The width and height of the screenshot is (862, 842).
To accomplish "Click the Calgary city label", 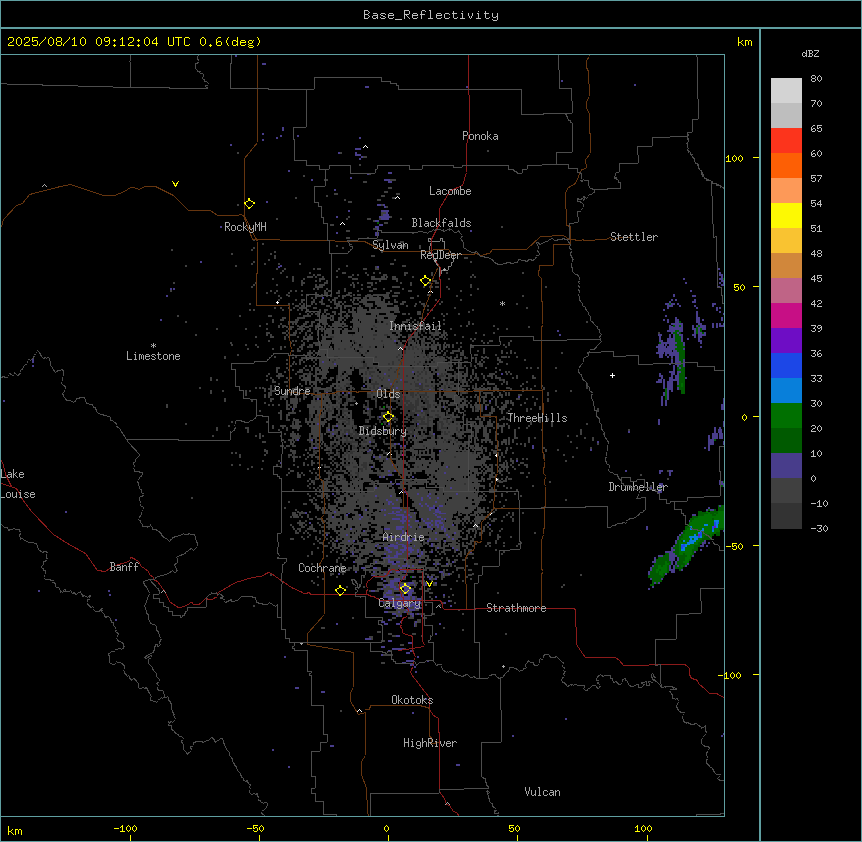I will (399, 603).
